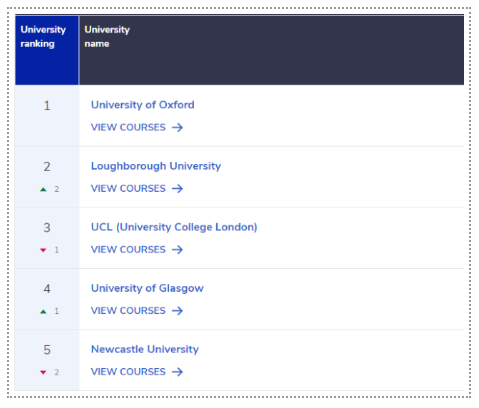Screen dimensions: 479x408
Task: Click the arrow icon beside Oxford's View Courses
Action: (x=177, y=127)
